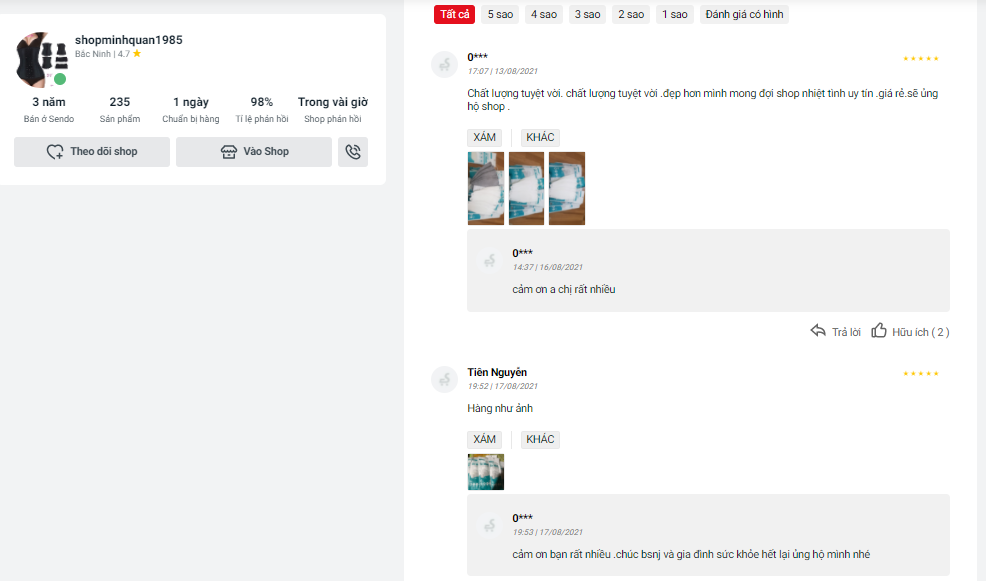Click five-star rating on first review

[920, 59]
